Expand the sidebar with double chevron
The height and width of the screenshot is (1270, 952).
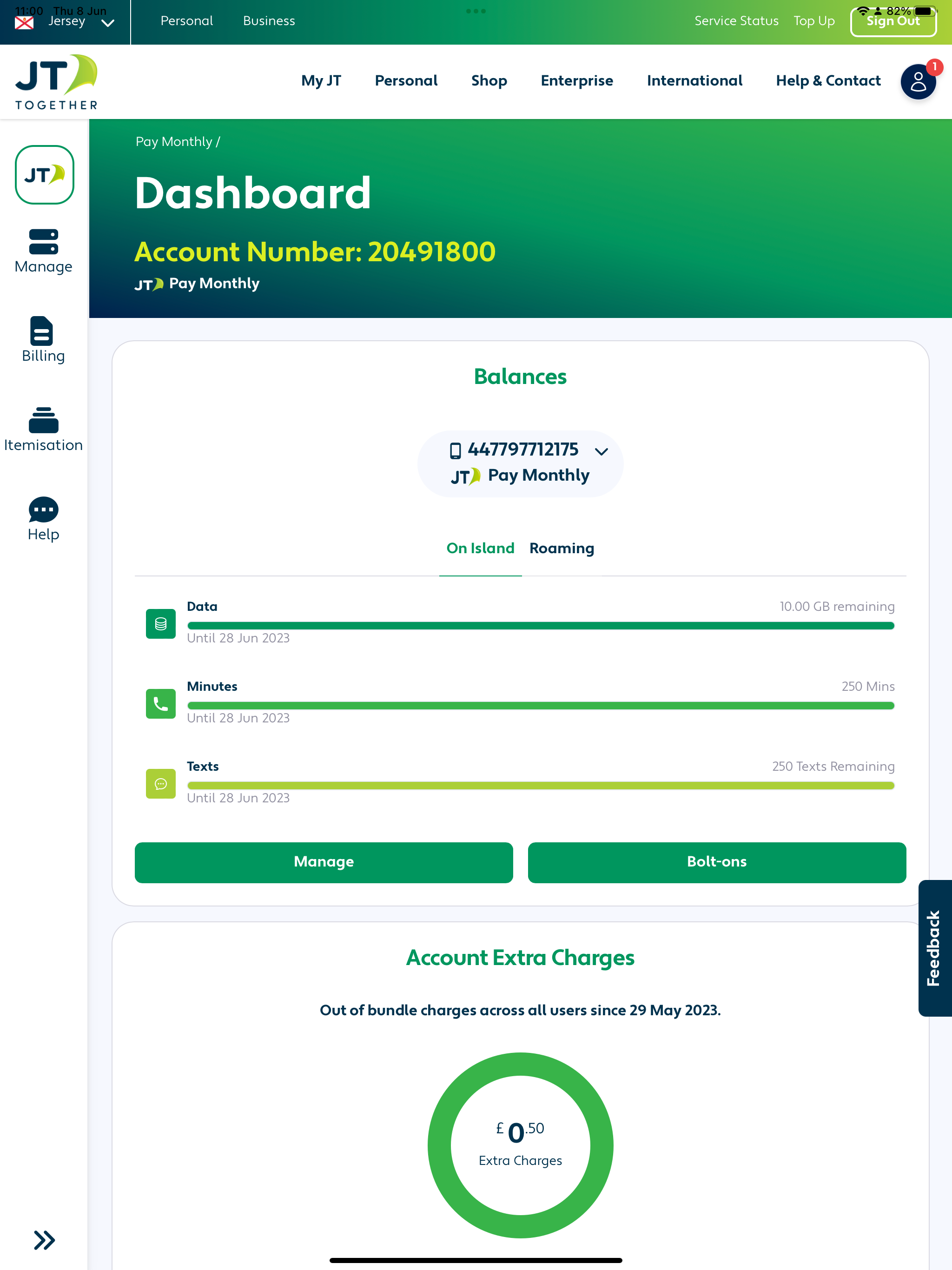point(44,1240)
